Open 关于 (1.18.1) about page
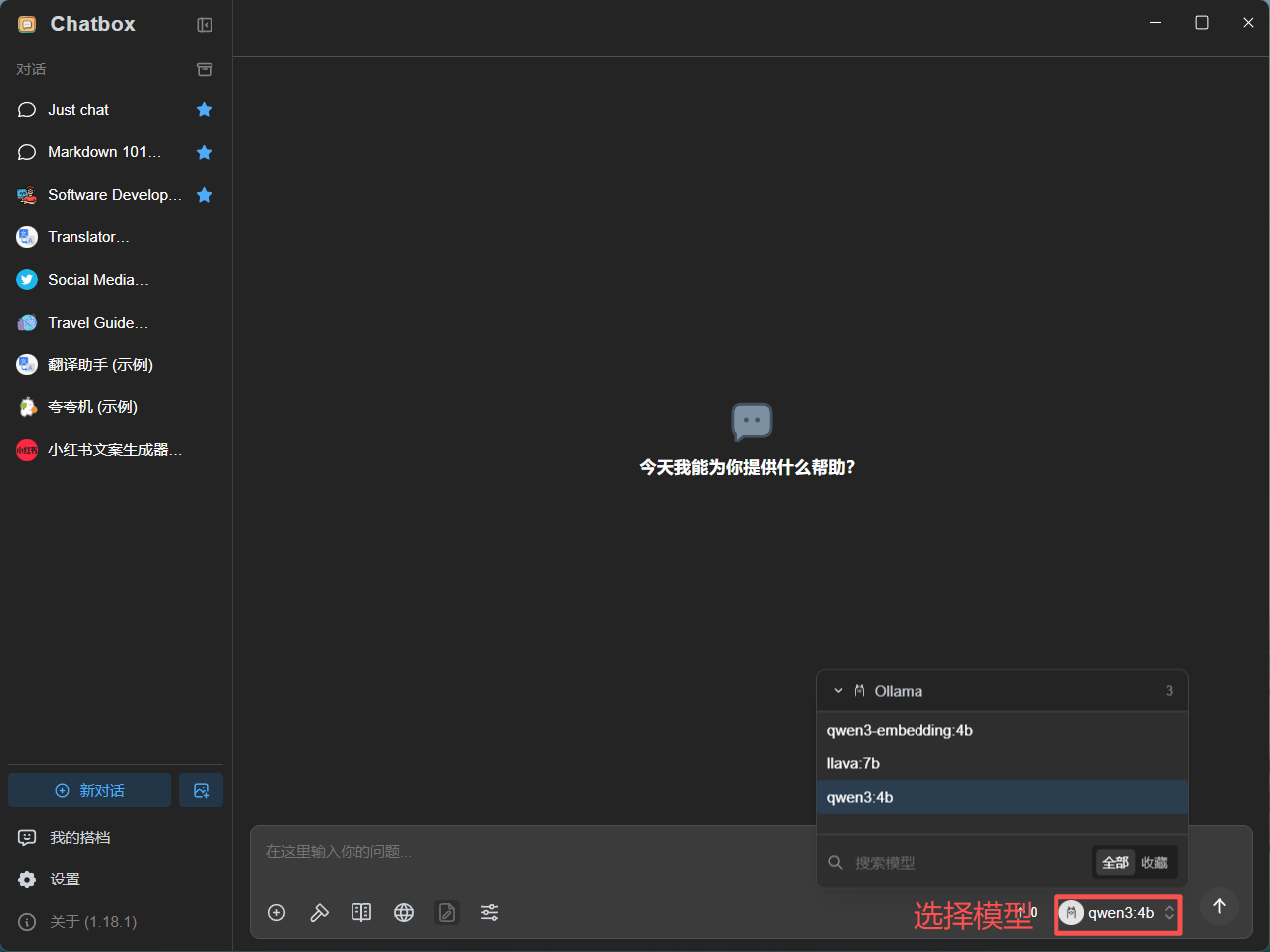 pos(115,922)
